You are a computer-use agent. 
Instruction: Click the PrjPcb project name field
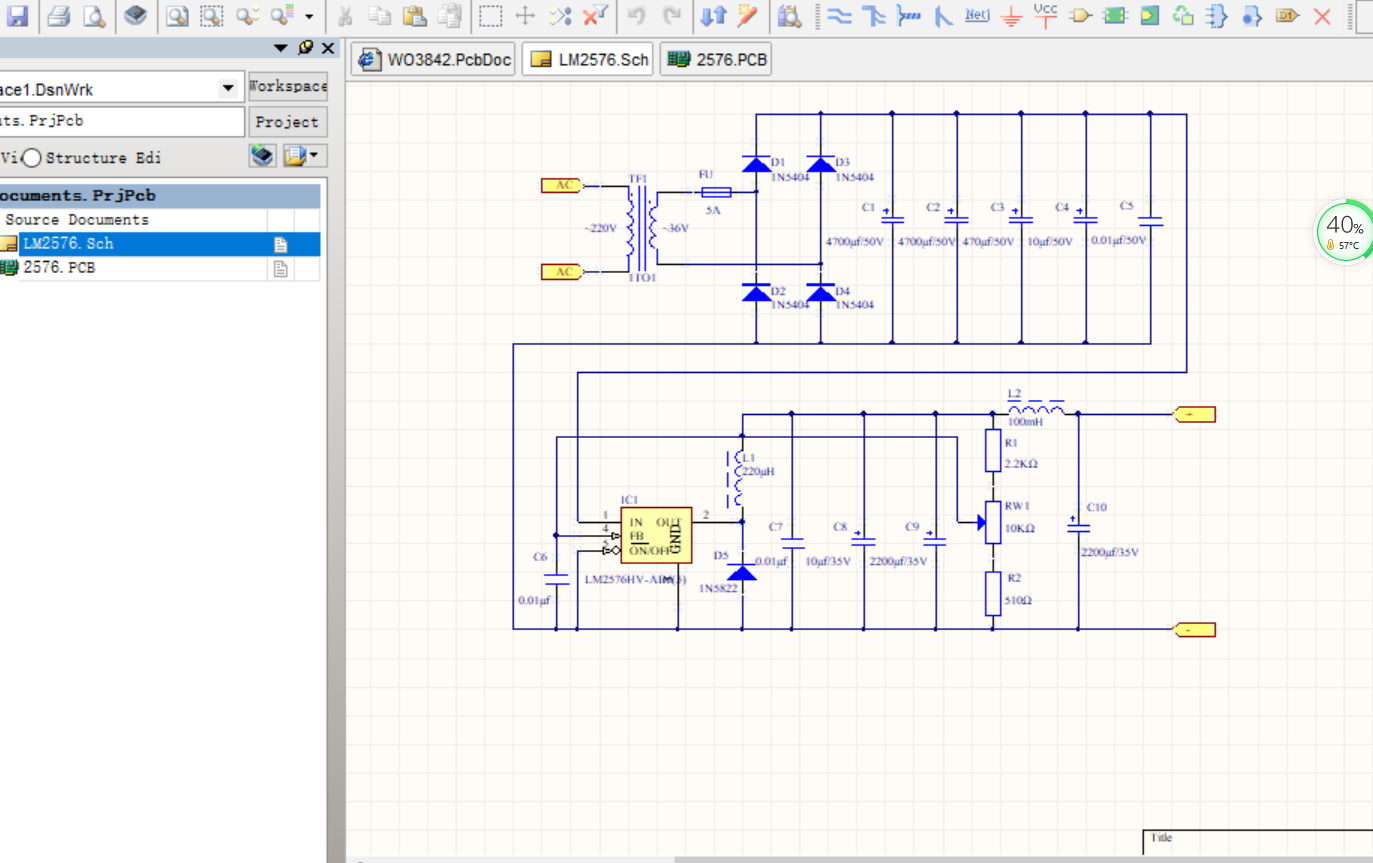(122, 121)
